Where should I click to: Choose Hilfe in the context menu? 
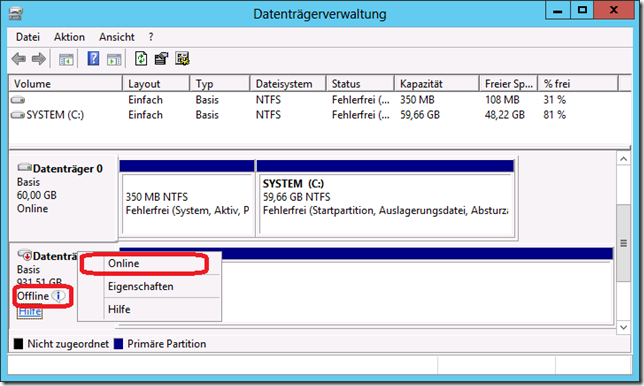coord(150,309)
